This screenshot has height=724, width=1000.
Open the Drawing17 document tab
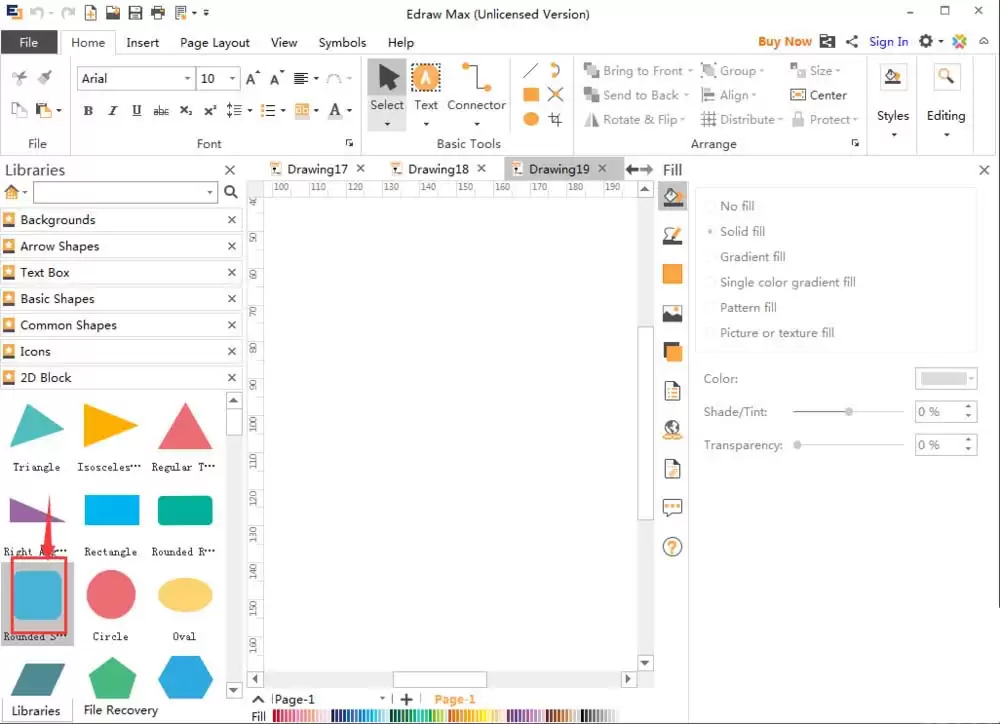click(x=317, y=169)
